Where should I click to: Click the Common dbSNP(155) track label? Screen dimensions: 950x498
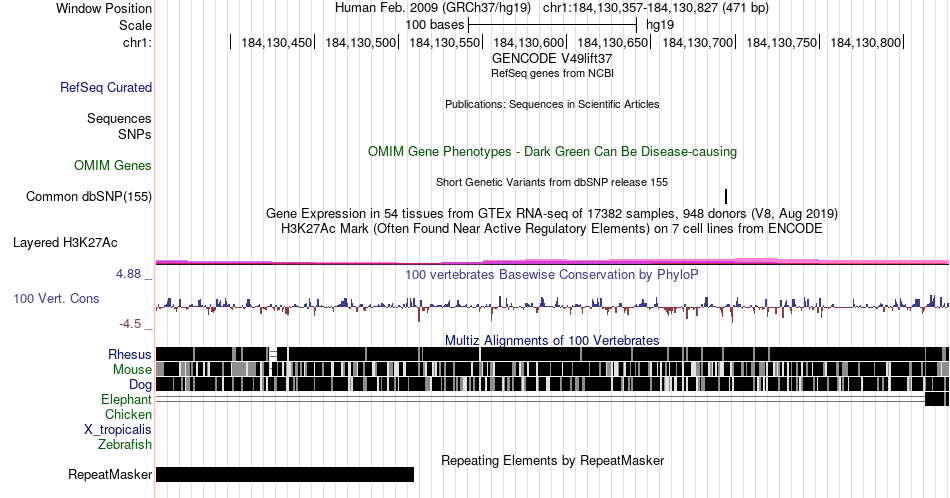[89, 196]
